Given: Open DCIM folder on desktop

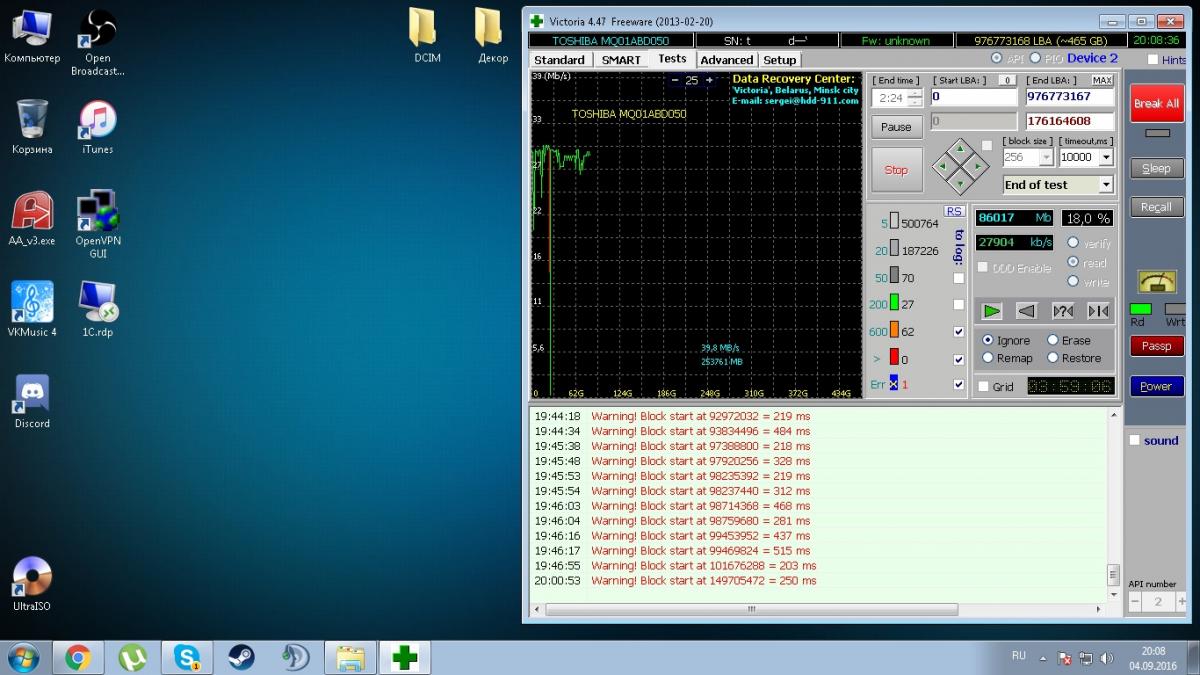Looking at the screenshot, I should click(427, 35).
